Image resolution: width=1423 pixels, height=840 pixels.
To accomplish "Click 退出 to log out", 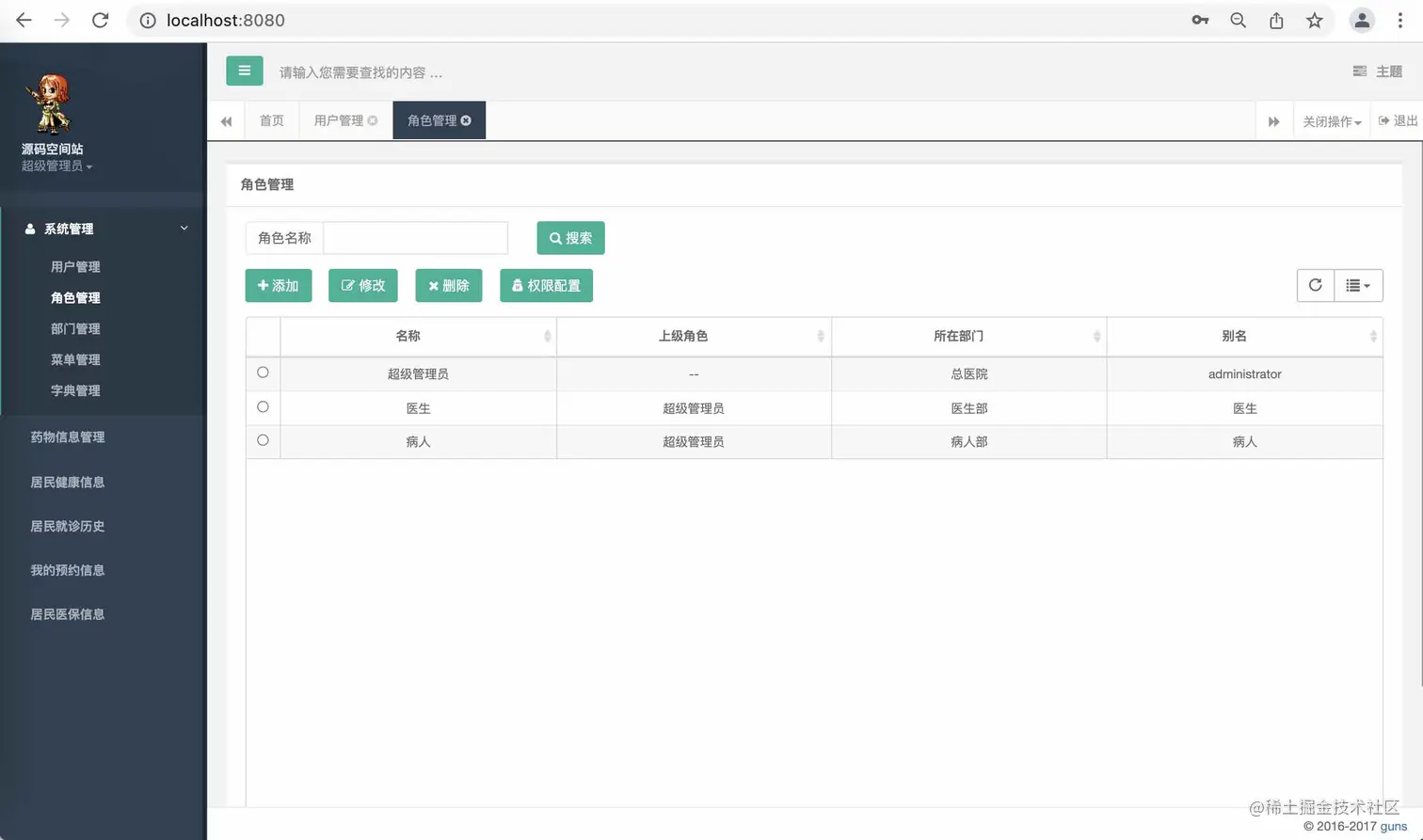I will pos(1399,120).
